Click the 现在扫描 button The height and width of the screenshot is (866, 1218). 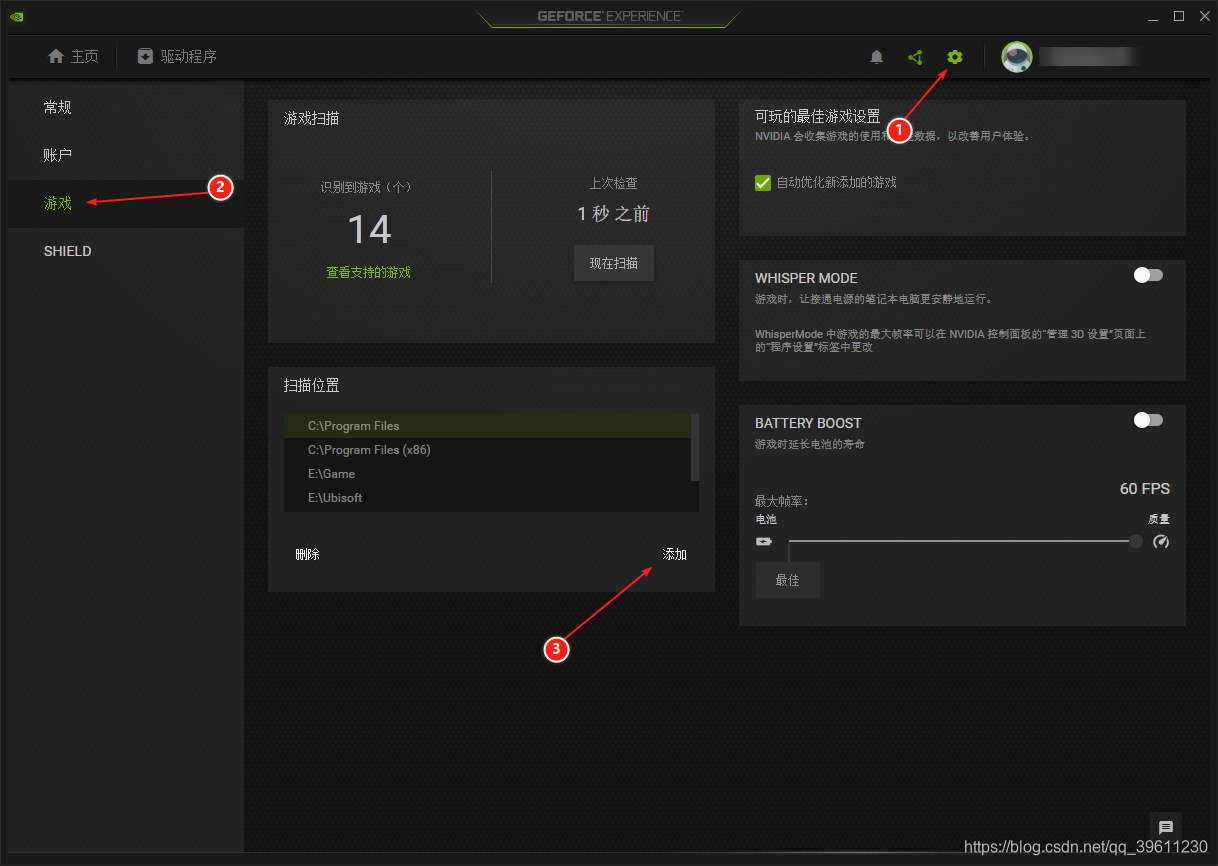[614, 263]
